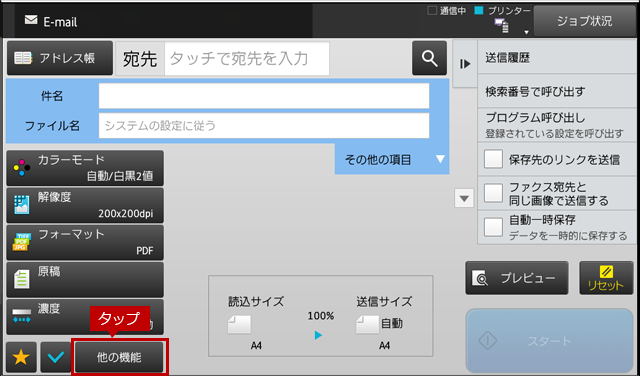Click the preview magnifier page icon
Viewport: 640px width, 376px height.
[480, 278]
